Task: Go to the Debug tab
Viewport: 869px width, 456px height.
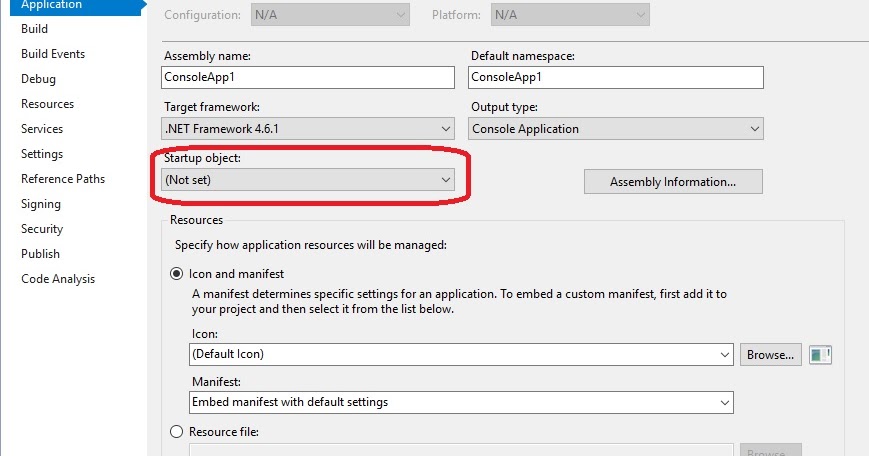Action: (38, 79)
